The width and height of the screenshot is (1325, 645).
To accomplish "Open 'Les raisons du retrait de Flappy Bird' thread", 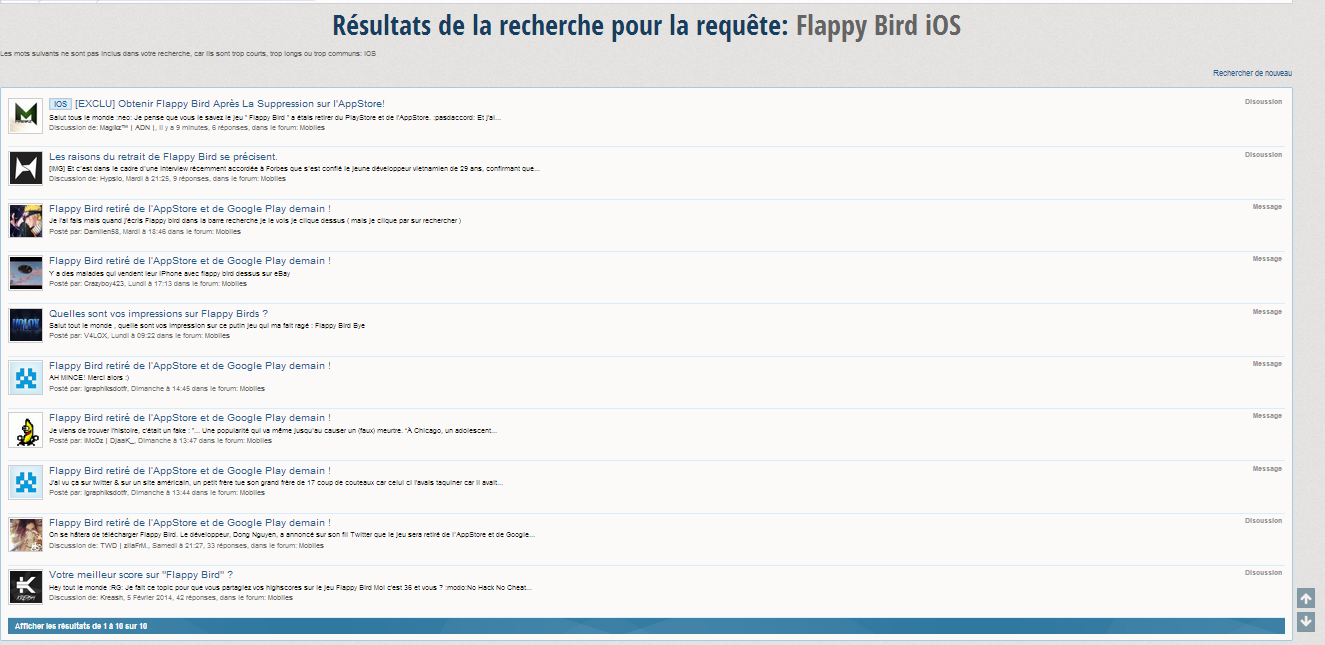I will 163,156.
